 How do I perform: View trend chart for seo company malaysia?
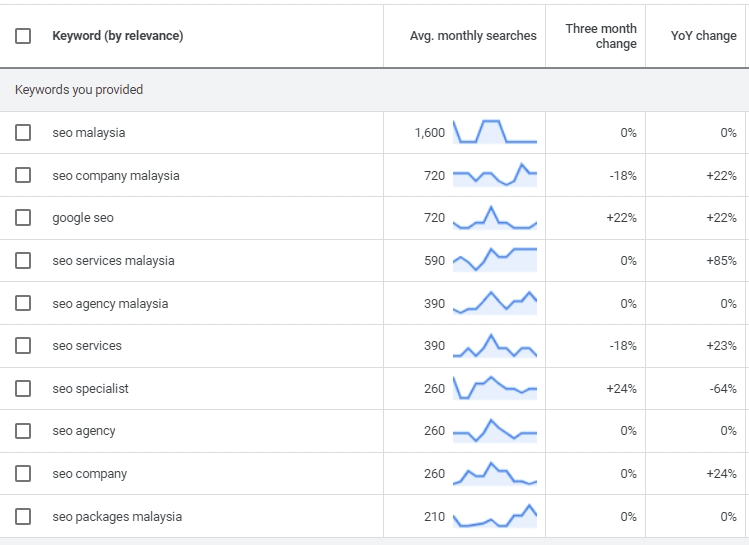(x=495, y=175)
